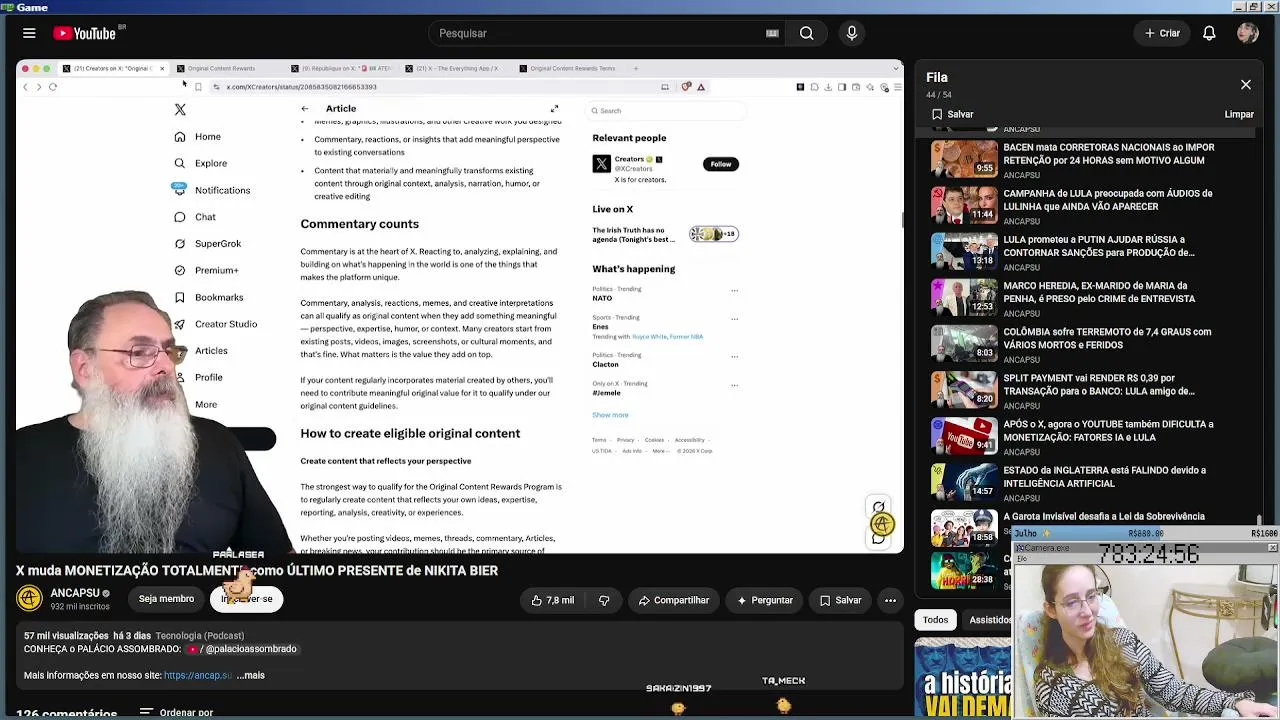This screenshot has height=720, width=1280.
Task: Open the YouTube guide hamburger menu
Action: tap(29, 33)
